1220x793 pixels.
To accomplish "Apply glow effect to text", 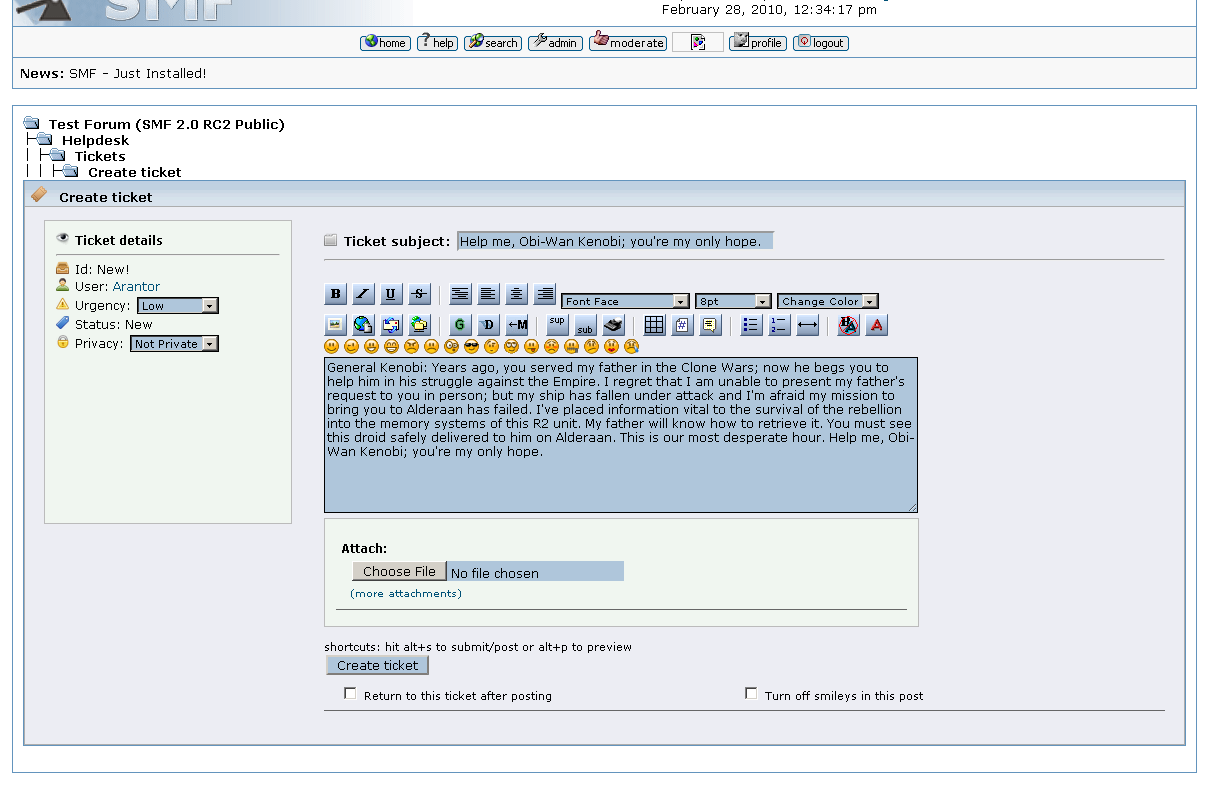I will (x=460, y=325).
